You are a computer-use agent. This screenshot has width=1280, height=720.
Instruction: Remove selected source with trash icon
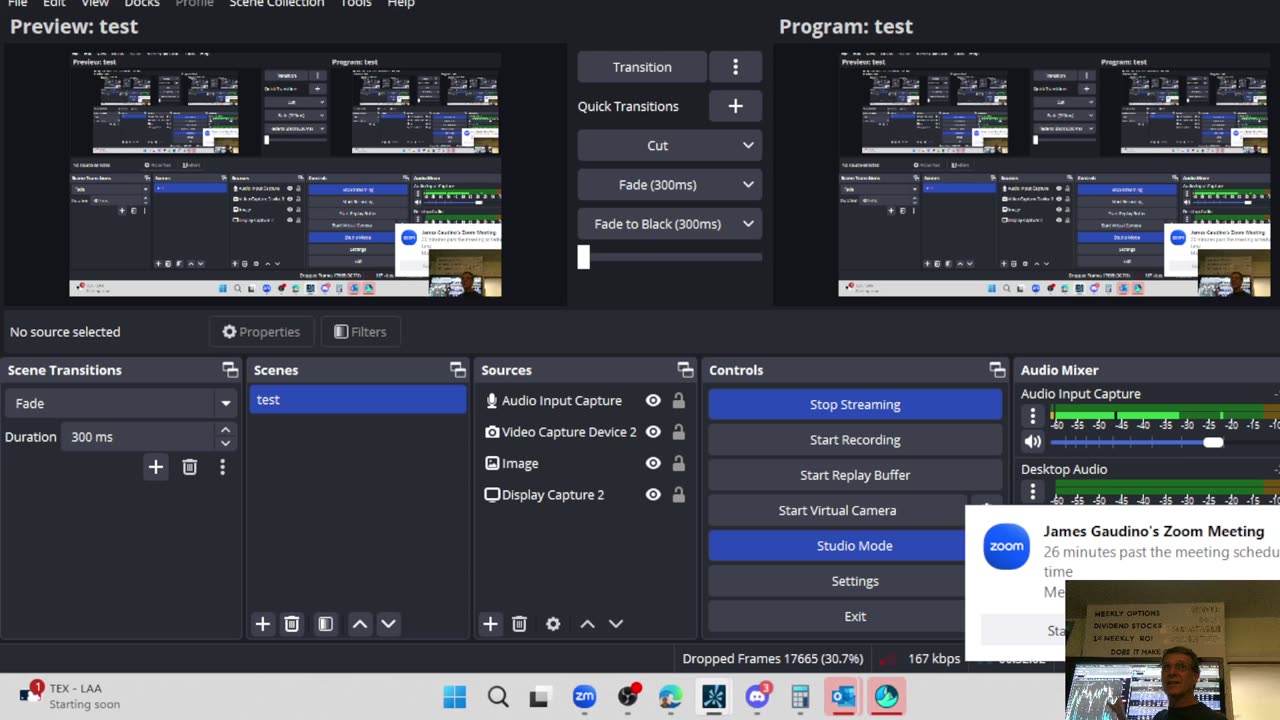519,624
